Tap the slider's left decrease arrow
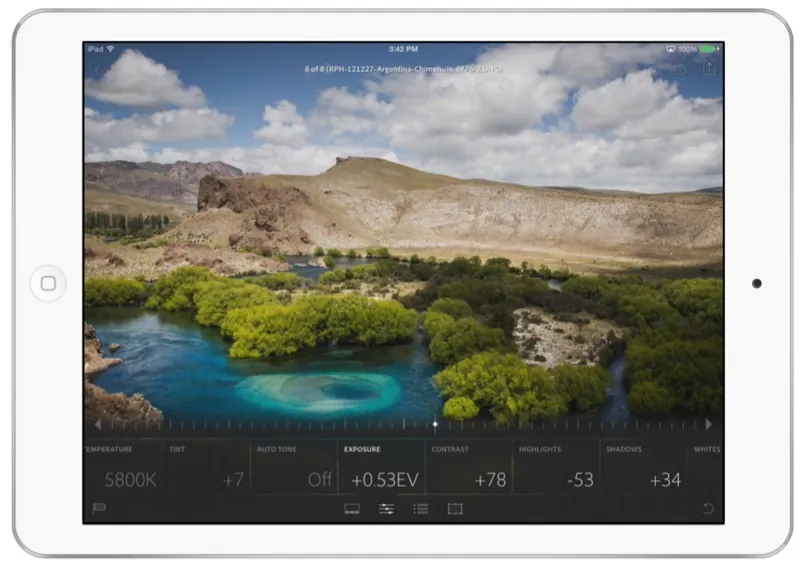 click(98, 425)
